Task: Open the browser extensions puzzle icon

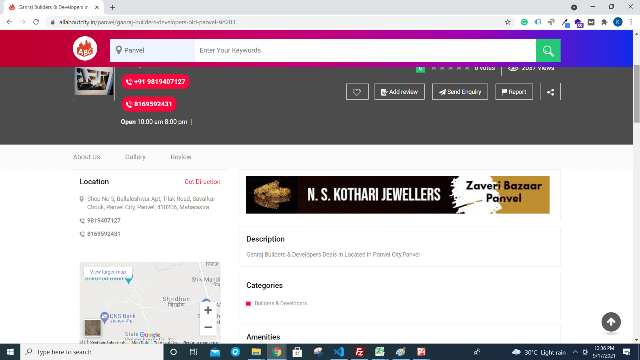Action: tap(604, 22)
